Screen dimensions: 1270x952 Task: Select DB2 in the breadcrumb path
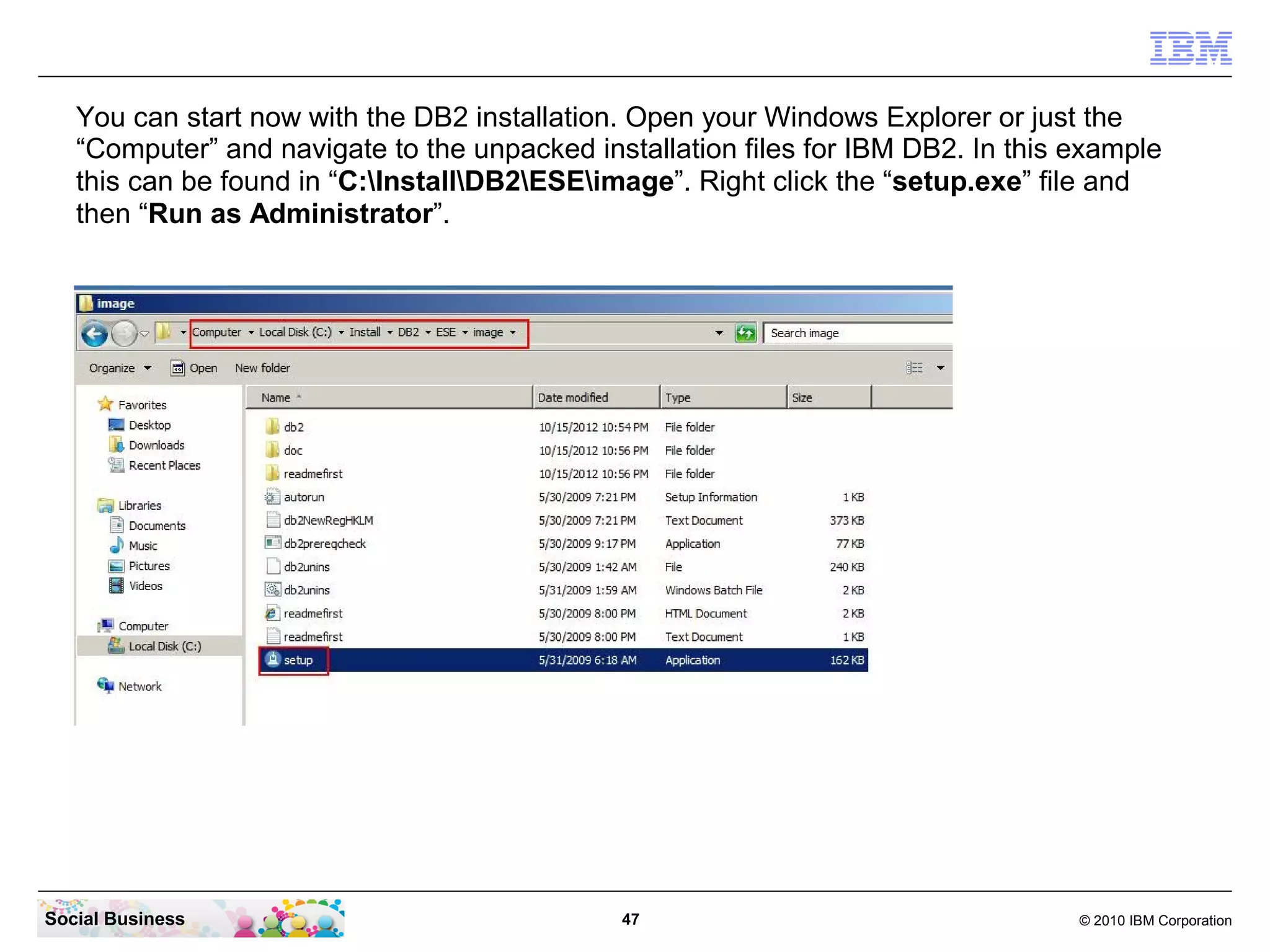point(409,332)
